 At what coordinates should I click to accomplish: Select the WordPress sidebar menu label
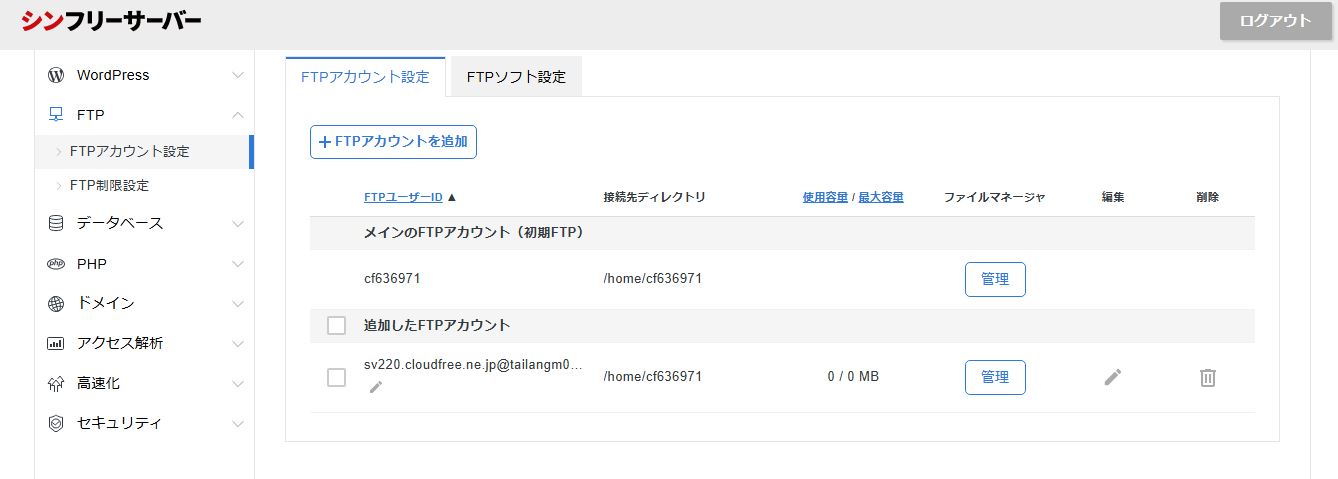(113, 75)
